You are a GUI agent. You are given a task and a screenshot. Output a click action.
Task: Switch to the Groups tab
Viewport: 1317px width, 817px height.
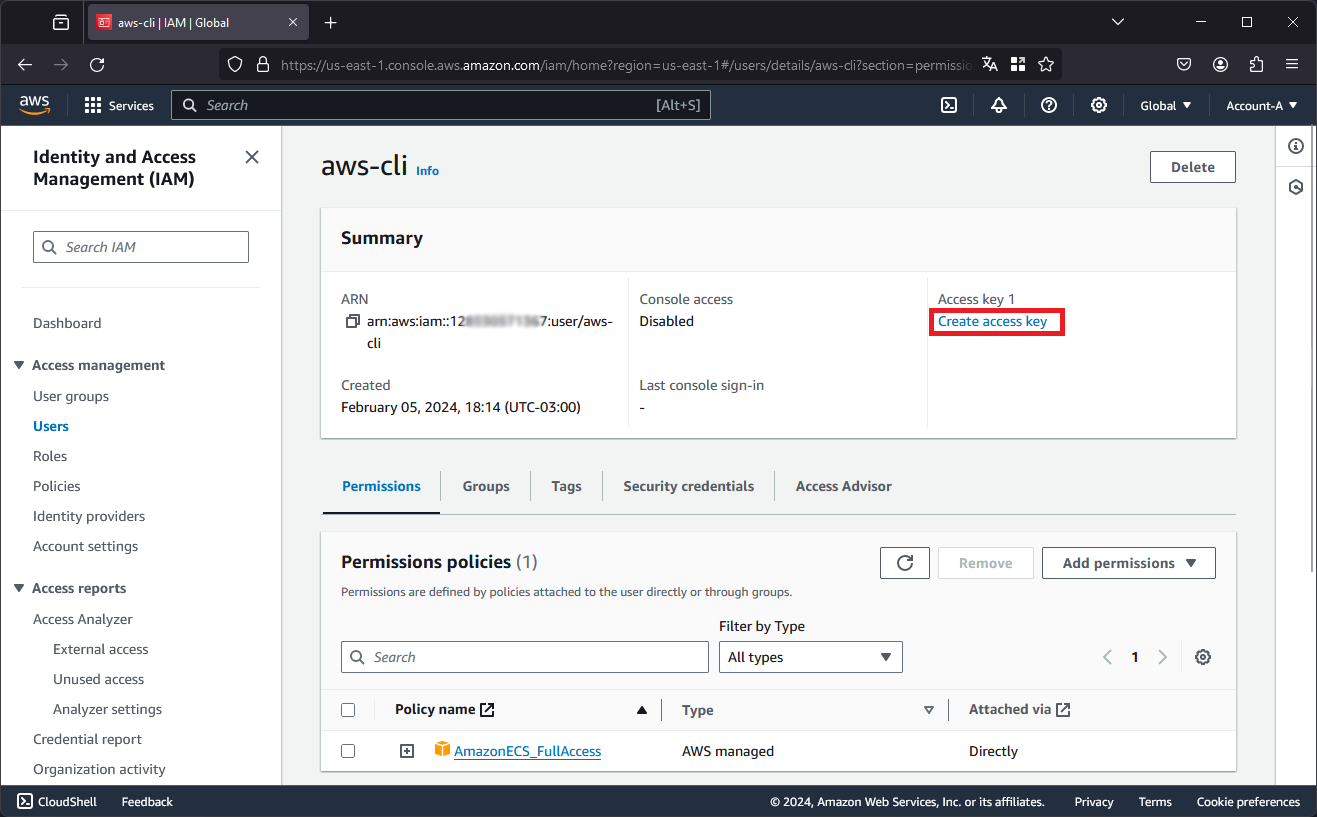coord(486,486)
